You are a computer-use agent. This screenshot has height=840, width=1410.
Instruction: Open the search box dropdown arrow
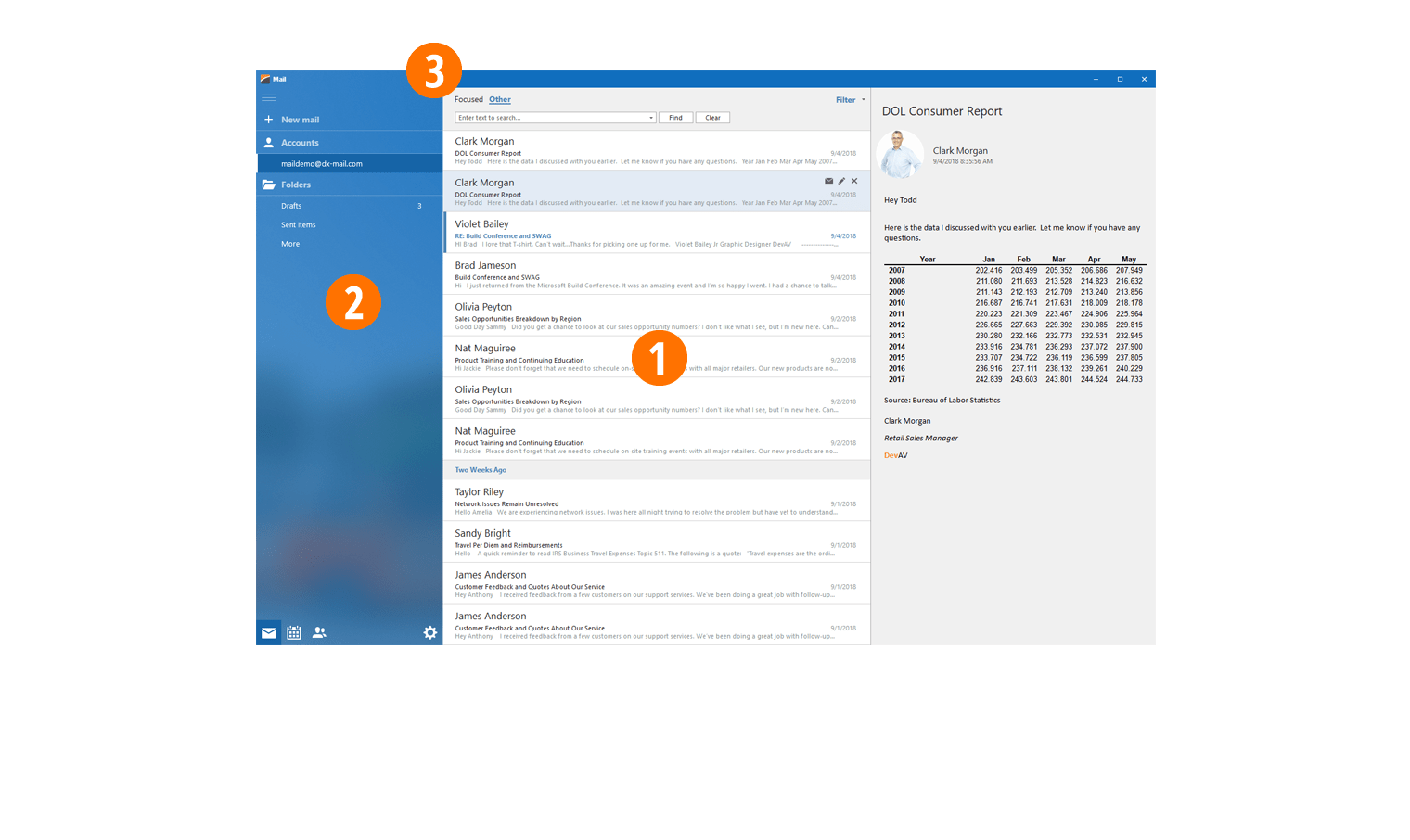pyautogui.click(x=650, y=118)
